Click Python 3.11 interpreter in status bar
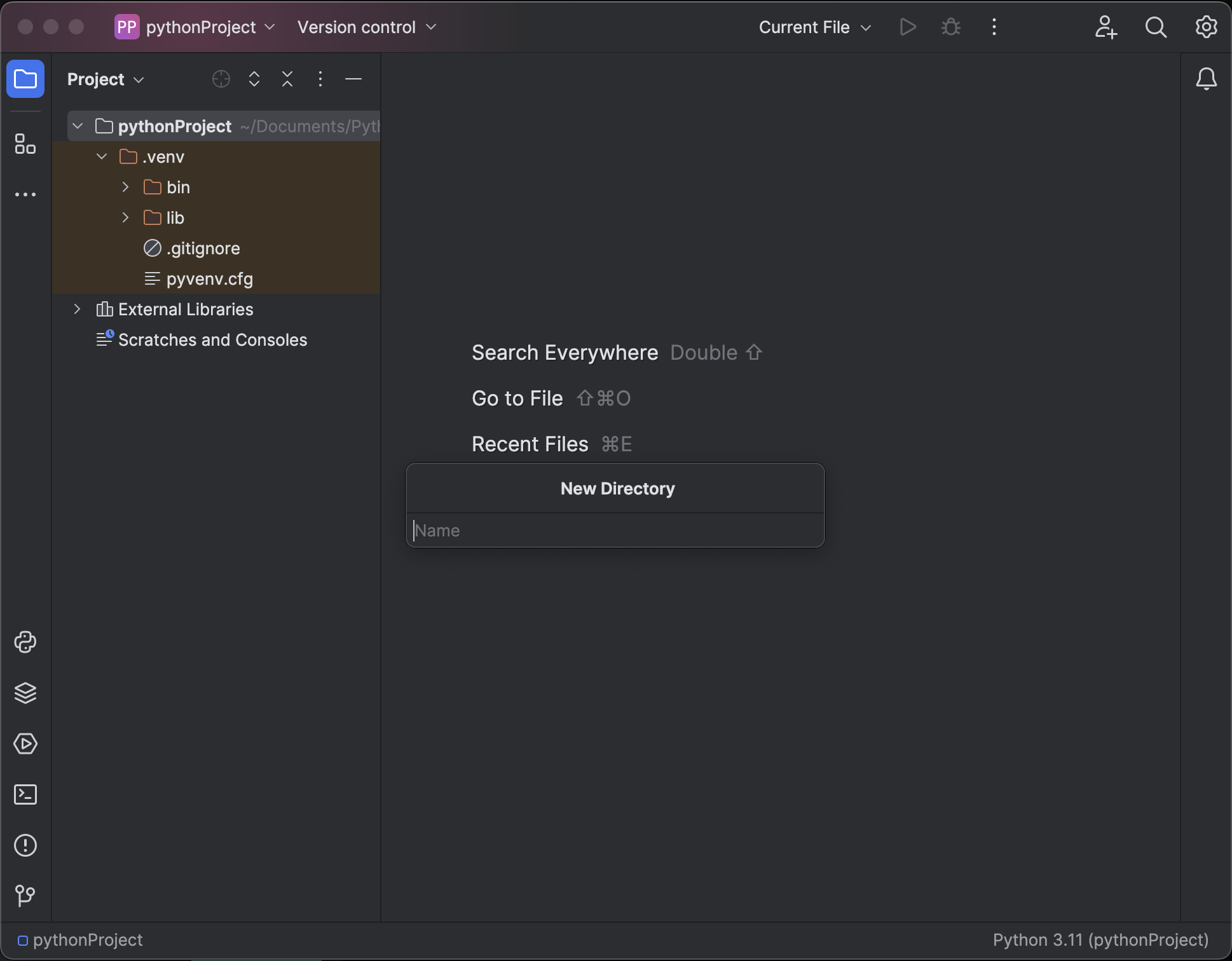This screenshot has height=961, width=1232. click(x=1100, y=940)
